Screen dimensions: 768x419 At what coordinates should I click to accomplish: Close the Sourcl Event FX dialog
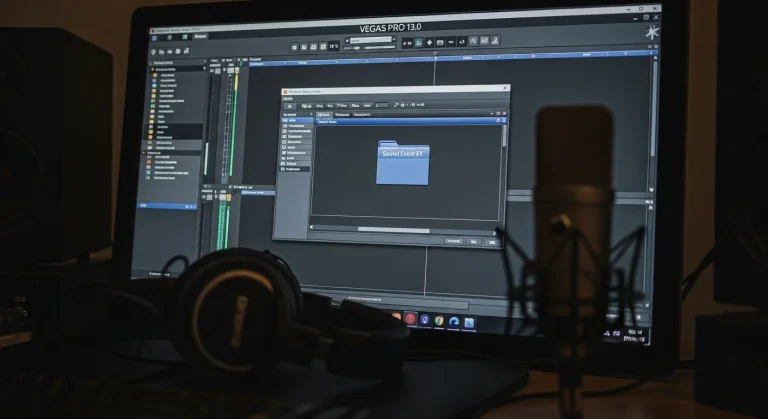pos(505,88)
